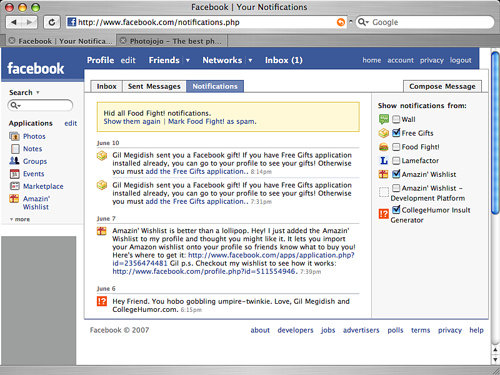Viewport: 500px width, 375px height.
Task: Uncheck CollegeHumor Insult Generator checkbox
Action: [x=396, y=209]
